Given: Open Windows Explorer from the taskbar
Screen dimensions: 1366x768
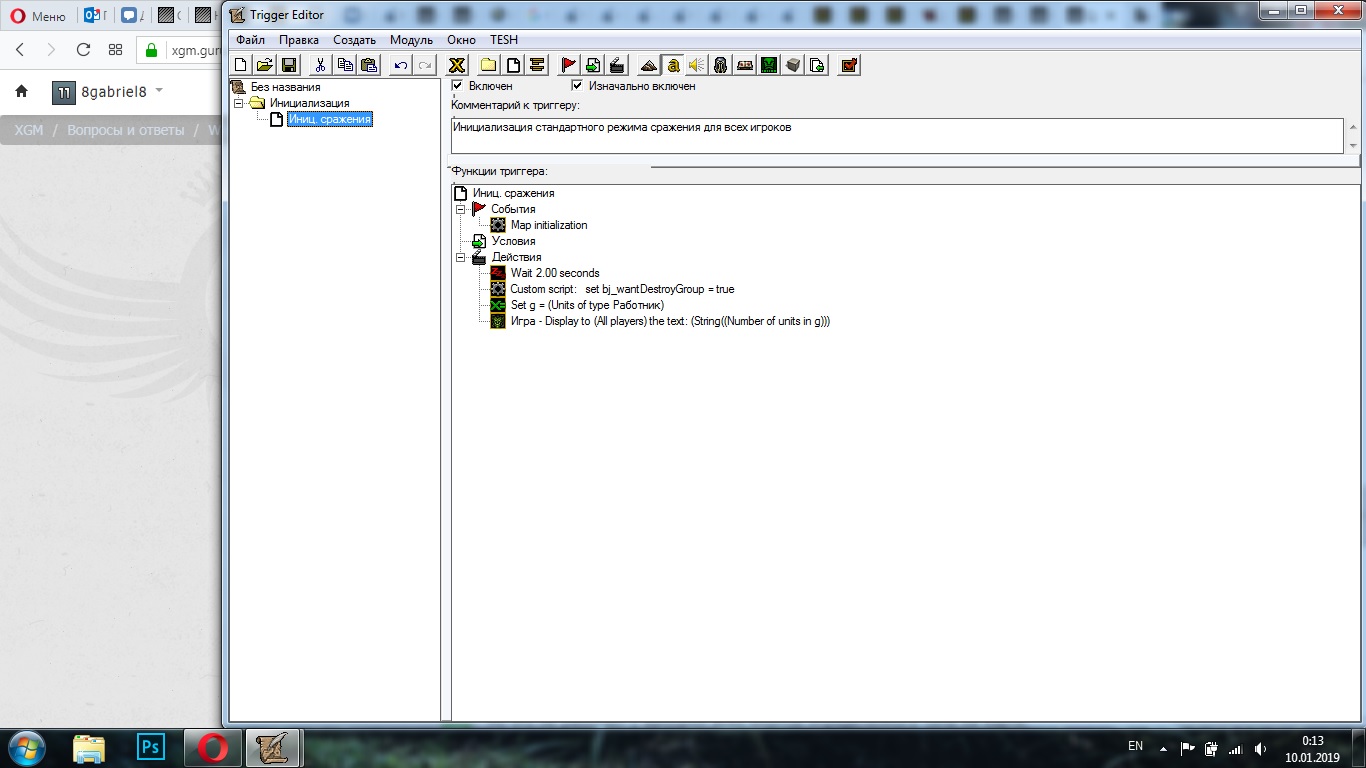Looking at the screenshot, I should click(x=89, y=748).
